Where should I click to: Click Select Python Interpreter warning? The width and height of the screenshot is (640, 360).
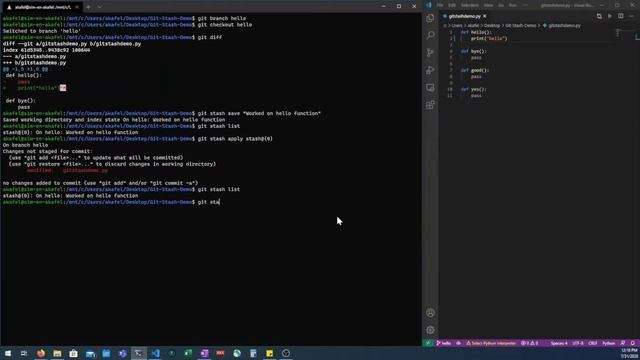[x=491, y=343]
